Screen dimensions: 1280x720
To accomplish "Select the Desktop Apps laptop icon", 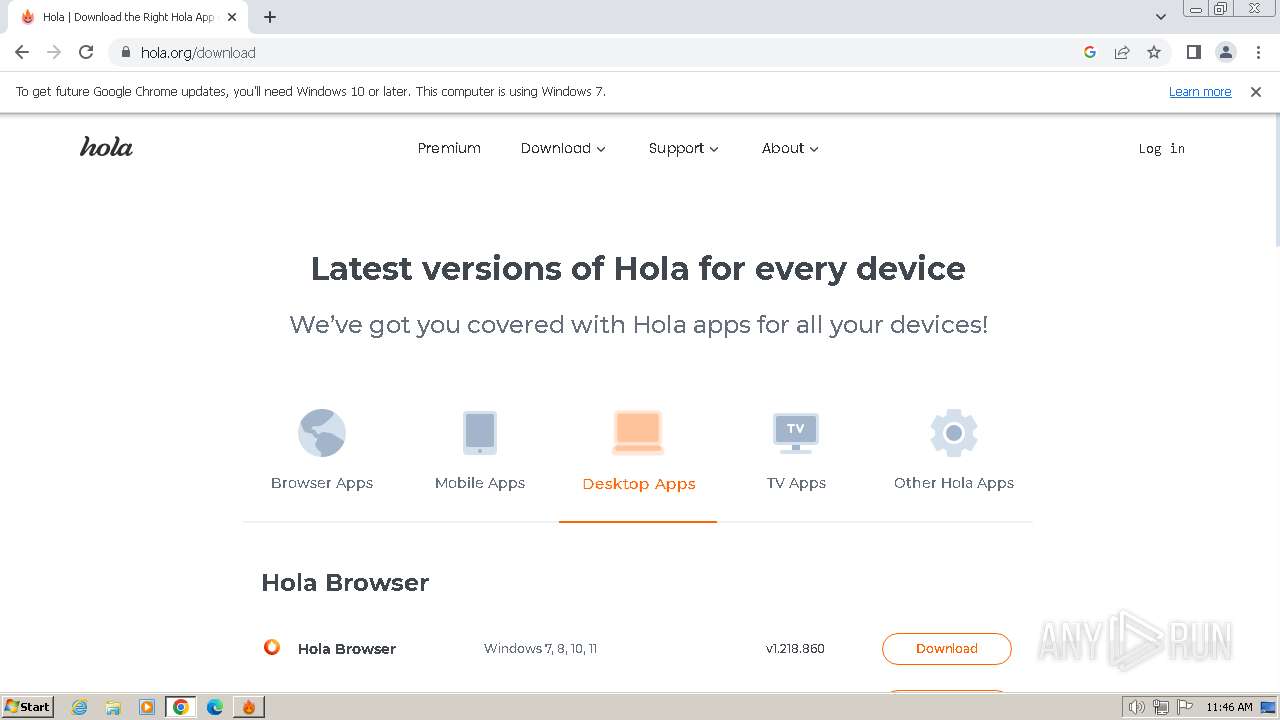I will [638, 433].
